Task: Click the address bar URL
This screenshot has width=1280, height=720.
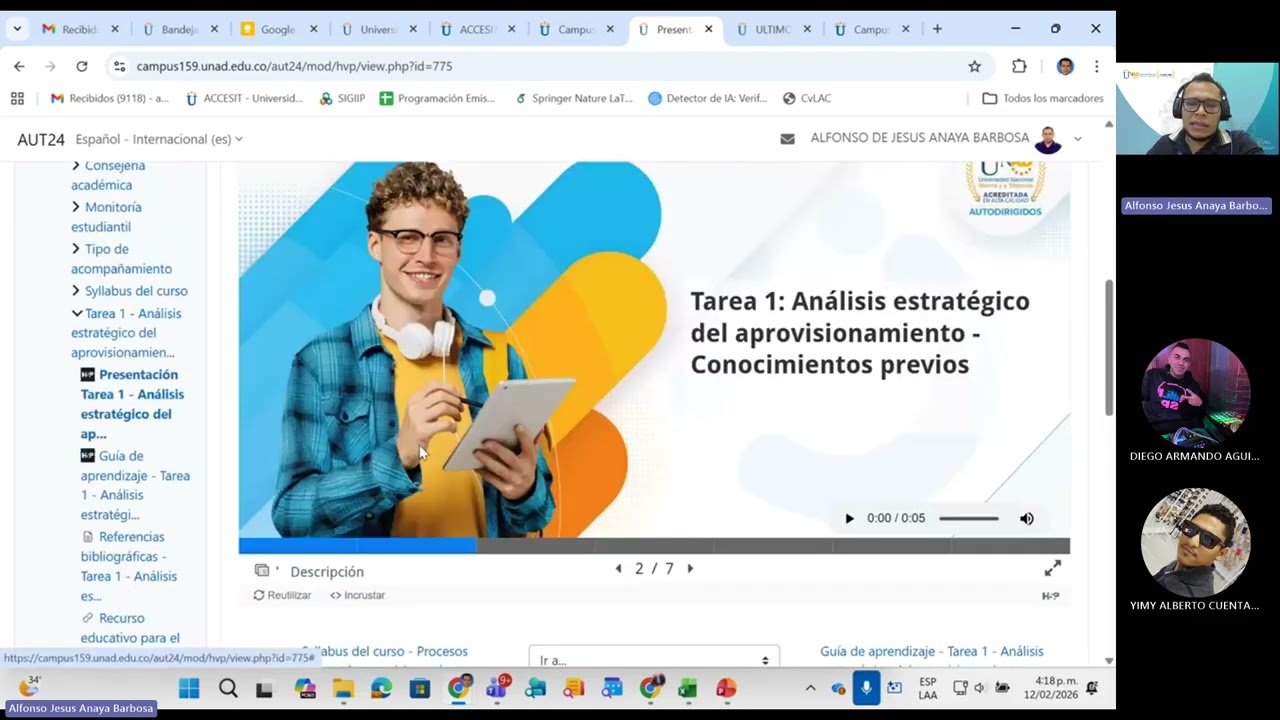Action: 294,66
